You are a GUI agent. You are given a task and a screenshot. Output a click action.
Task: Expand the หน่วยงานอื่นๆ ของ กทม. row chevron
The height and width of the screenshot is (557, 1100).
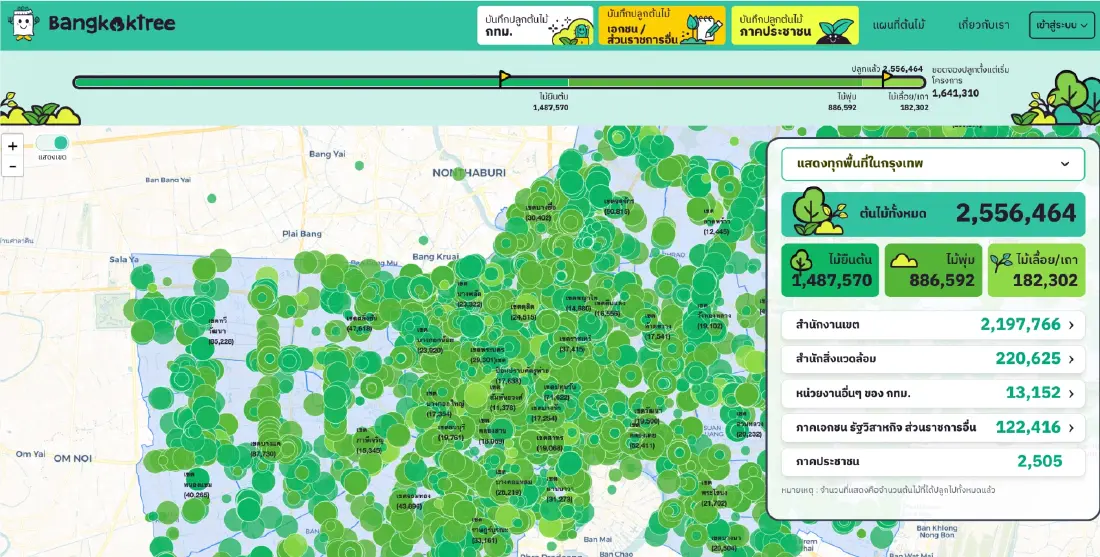1071,394
